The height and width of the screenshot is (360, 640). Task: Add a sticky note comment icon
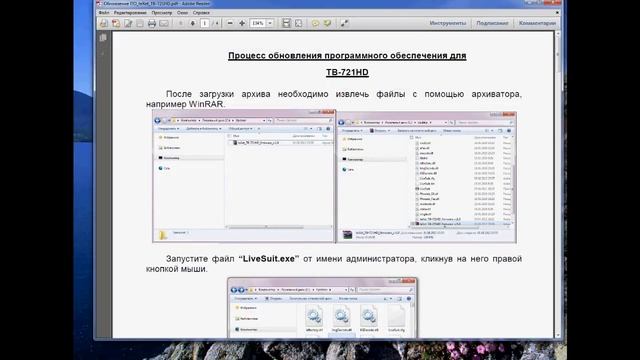coord(315,24)
